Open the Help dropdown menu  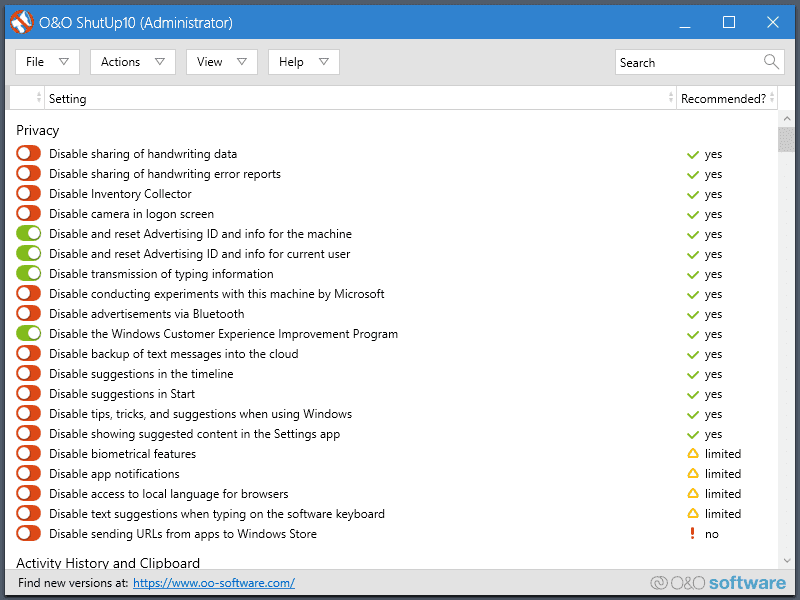[304, 62]
